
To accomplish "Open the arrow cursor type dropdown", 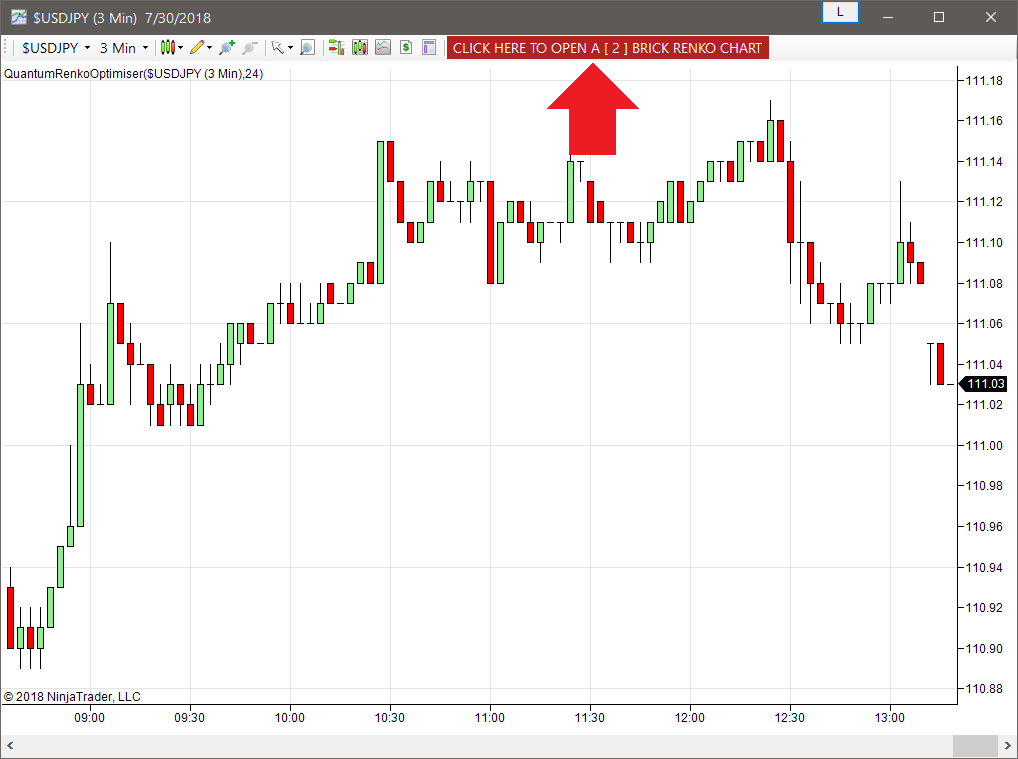I will 282,47.
